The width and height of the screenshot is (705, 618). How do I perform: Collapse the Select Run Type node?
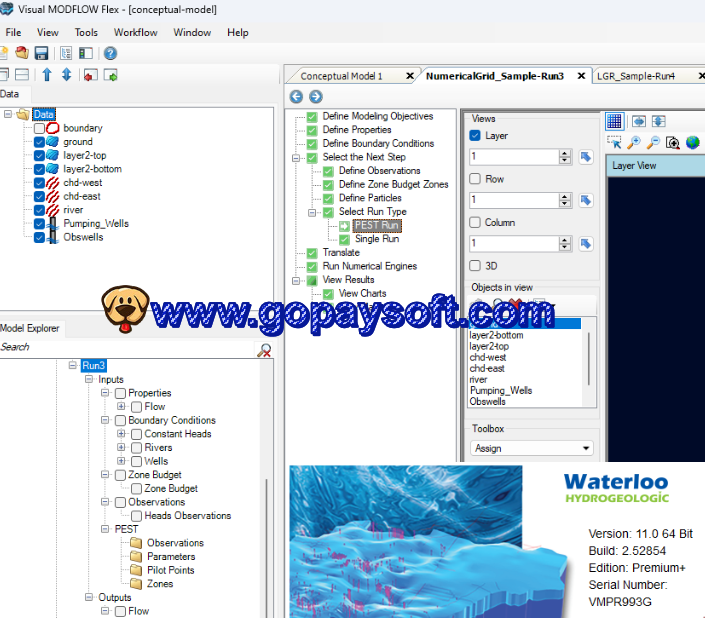(312, 212)
